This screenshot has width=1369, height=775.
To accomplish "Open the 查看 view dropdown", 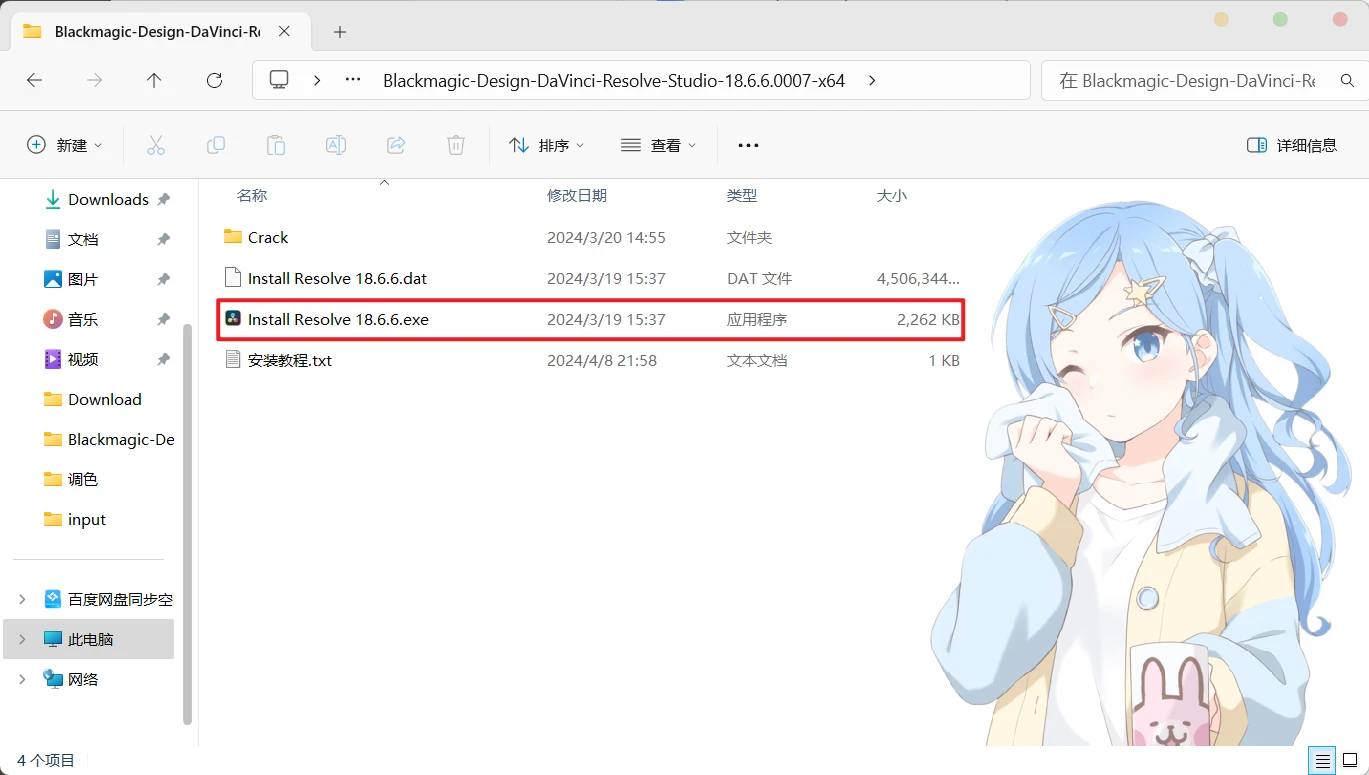I will point(658,145).
